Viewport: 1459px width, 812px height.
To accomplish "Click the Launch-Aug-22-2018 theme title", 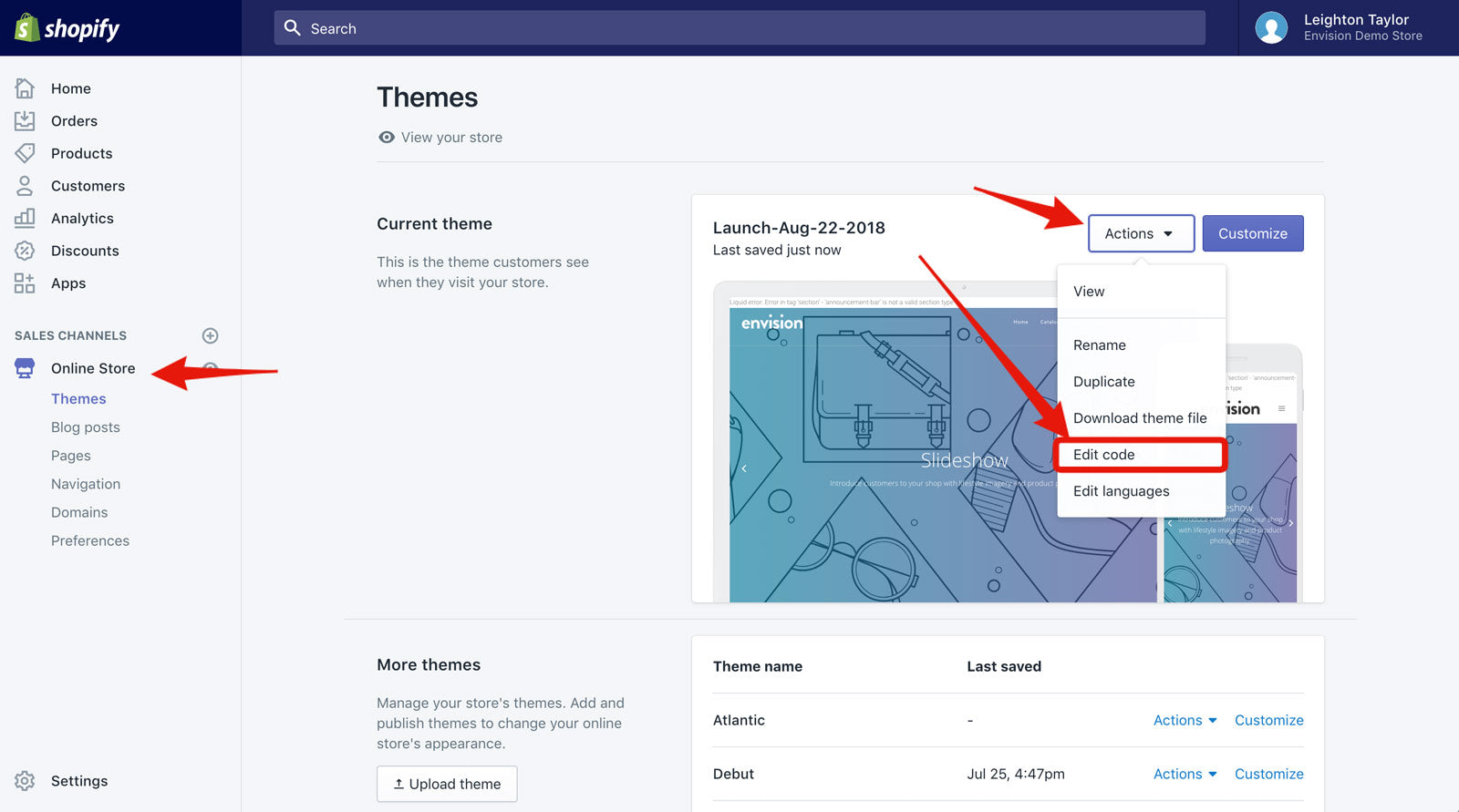I will (x=799, y=228).
